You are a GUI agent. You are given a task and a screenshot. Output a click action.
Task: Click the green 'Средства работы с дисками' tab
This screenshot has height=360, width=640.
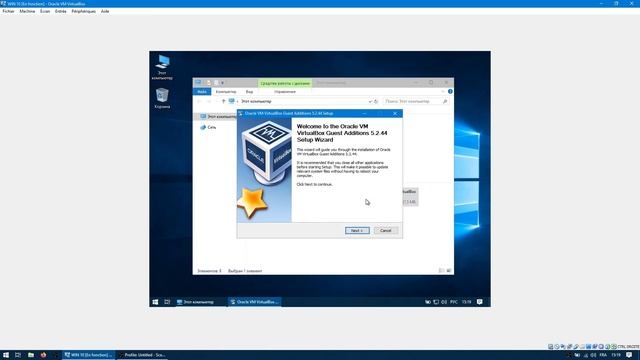(285, 83)
